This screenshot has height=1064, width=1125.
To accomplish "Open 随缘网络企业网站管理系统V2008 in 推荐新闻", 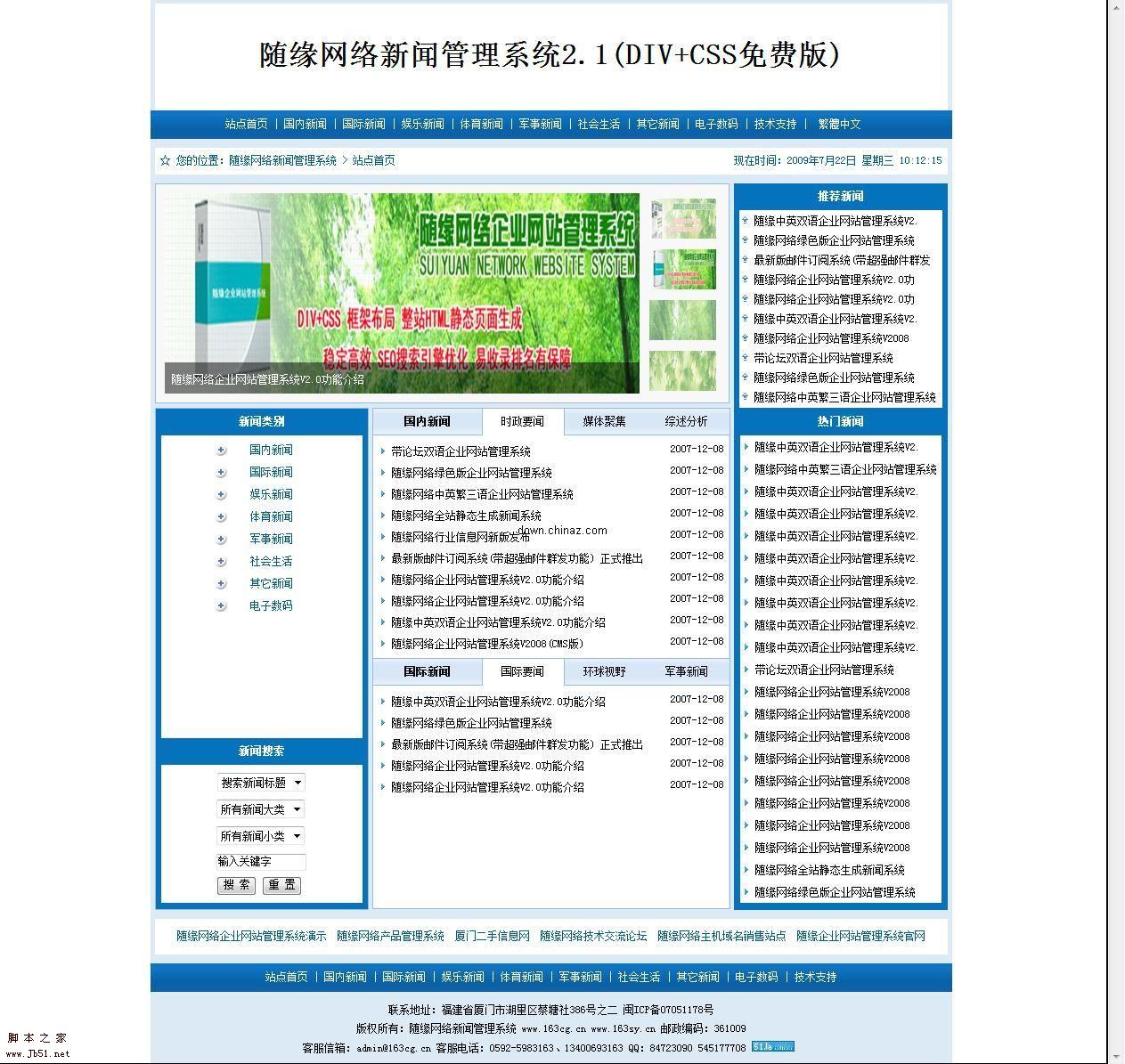I will coord(831,338).
